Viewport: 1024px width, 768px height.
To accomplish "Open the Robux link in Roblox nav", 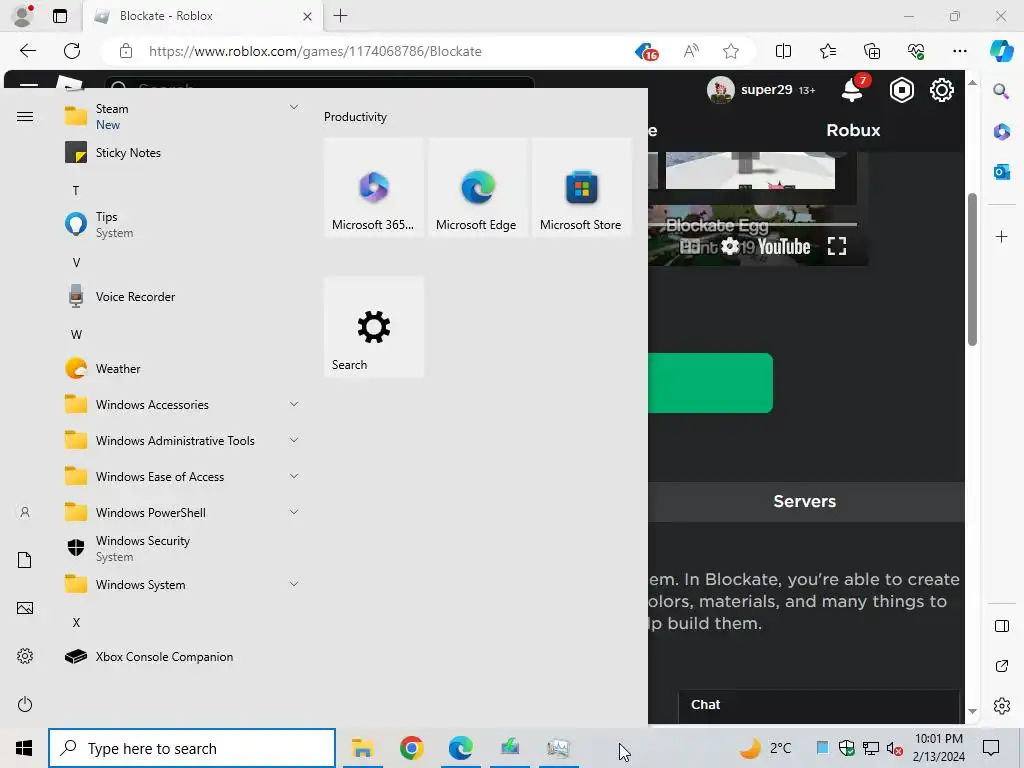I will [853, 130].
